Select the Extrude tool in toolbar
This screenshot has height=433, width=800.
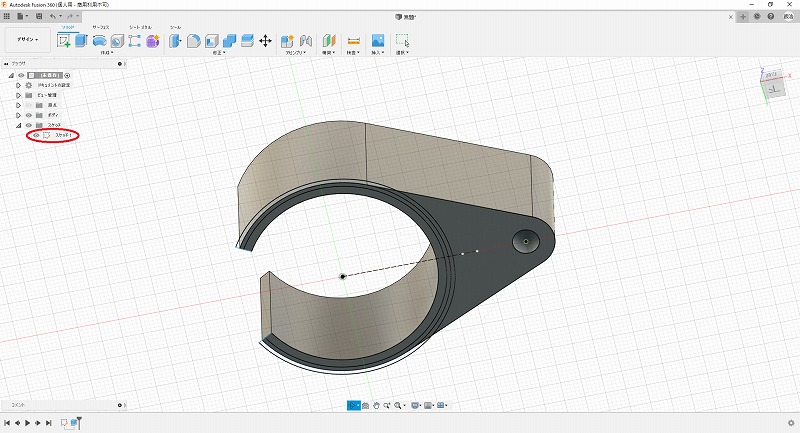tap(82, 41)
